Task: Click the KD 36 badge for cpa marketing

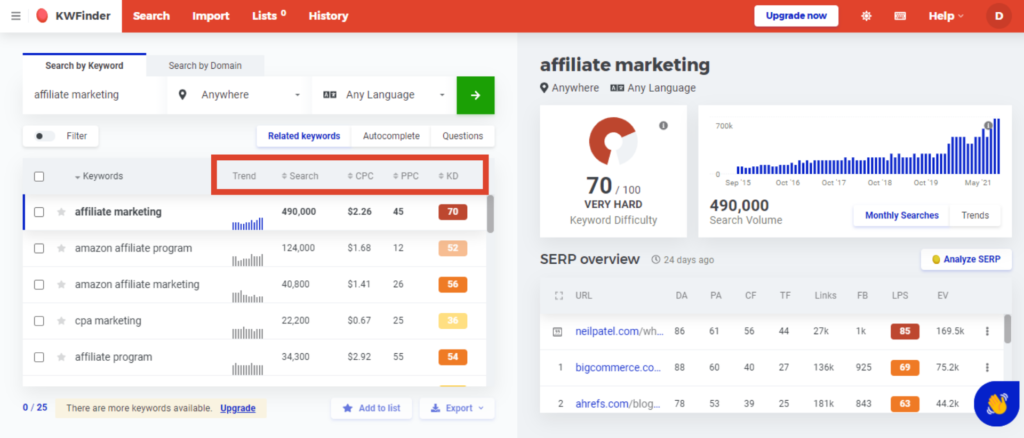Action: 453,321
